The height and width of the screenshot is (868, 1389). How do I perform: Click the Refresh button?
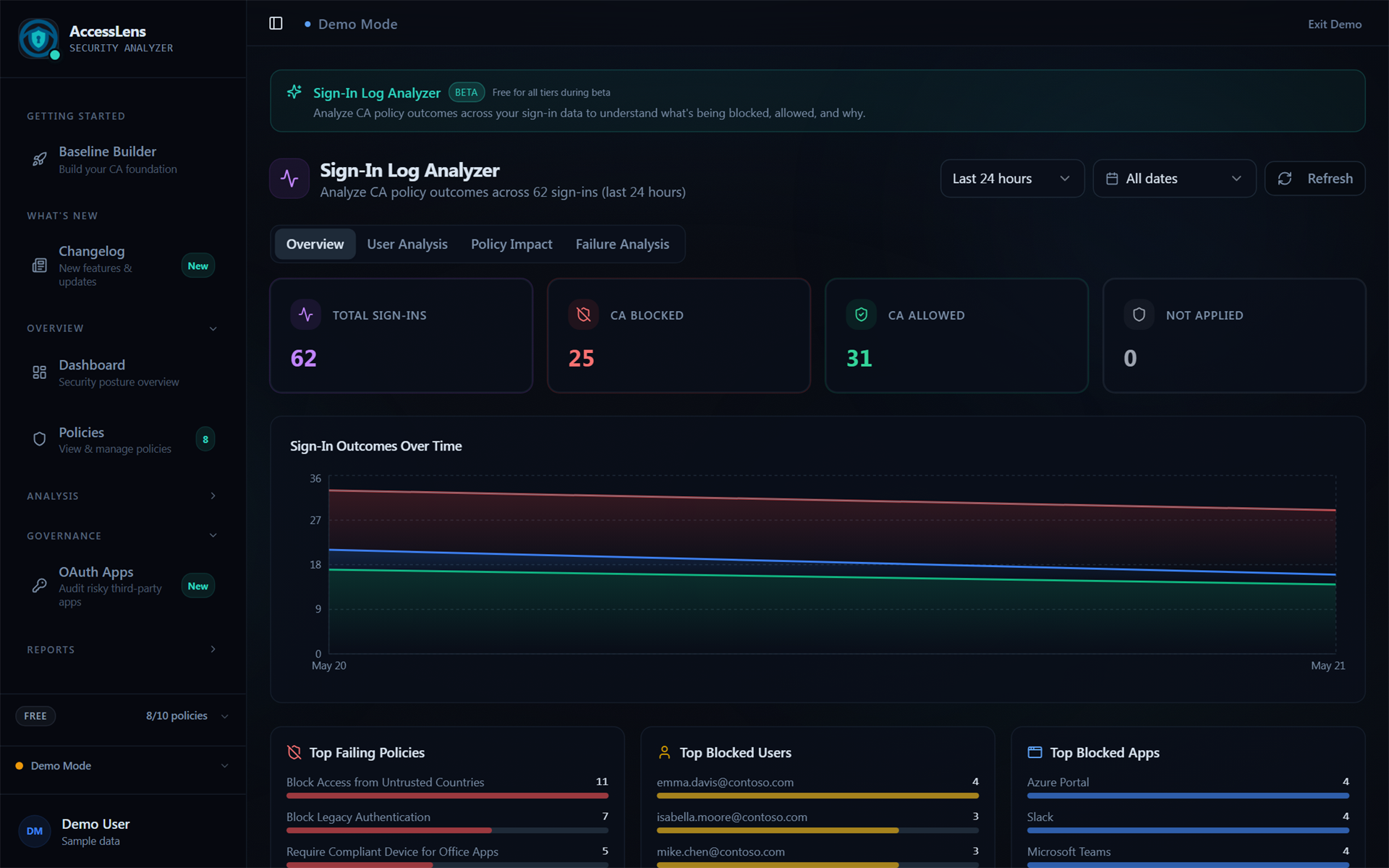click(x=1314, y=179)
